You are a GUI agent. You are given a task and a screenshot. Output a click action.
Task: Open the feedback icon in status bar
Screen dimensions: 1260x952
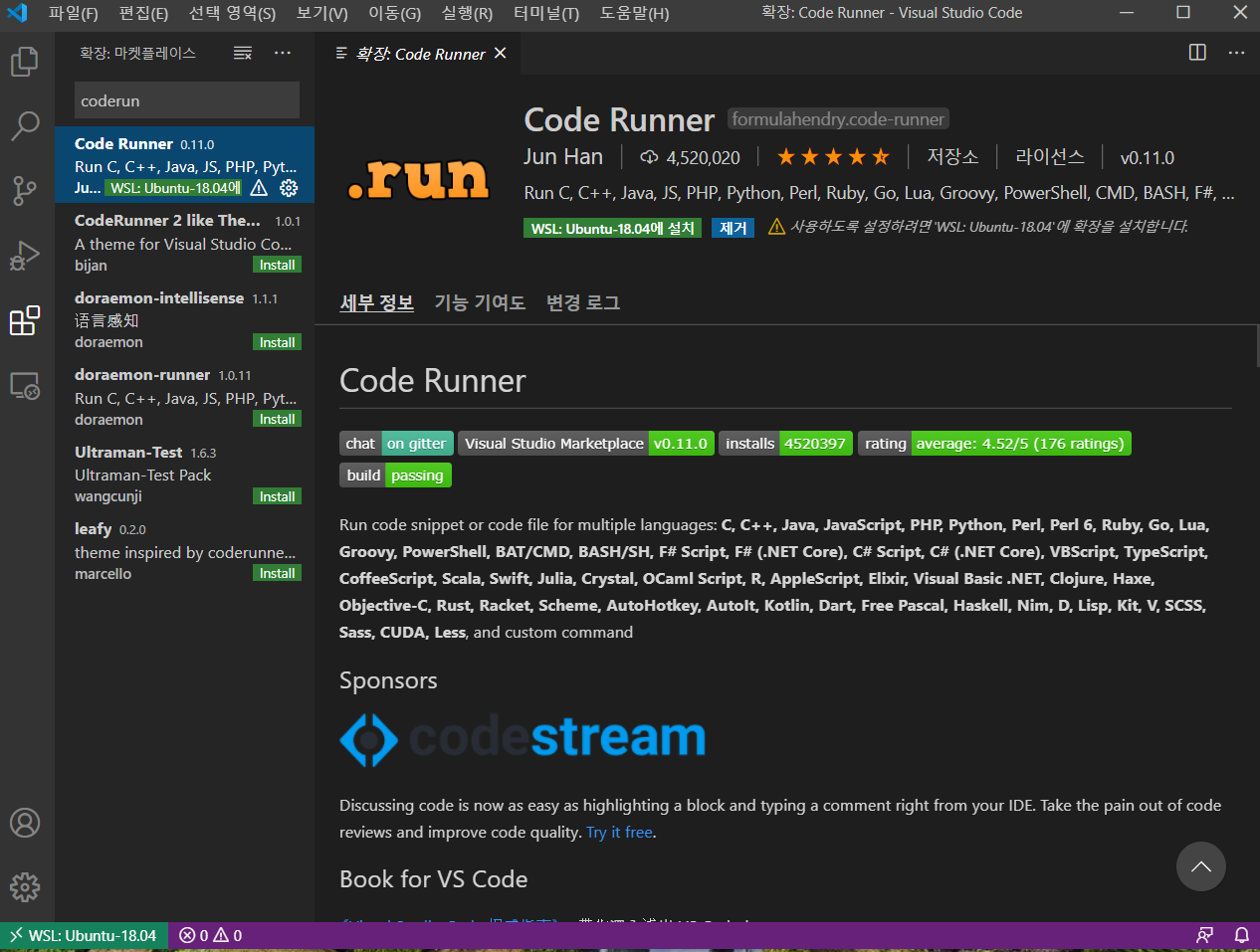pos(1204,935)
